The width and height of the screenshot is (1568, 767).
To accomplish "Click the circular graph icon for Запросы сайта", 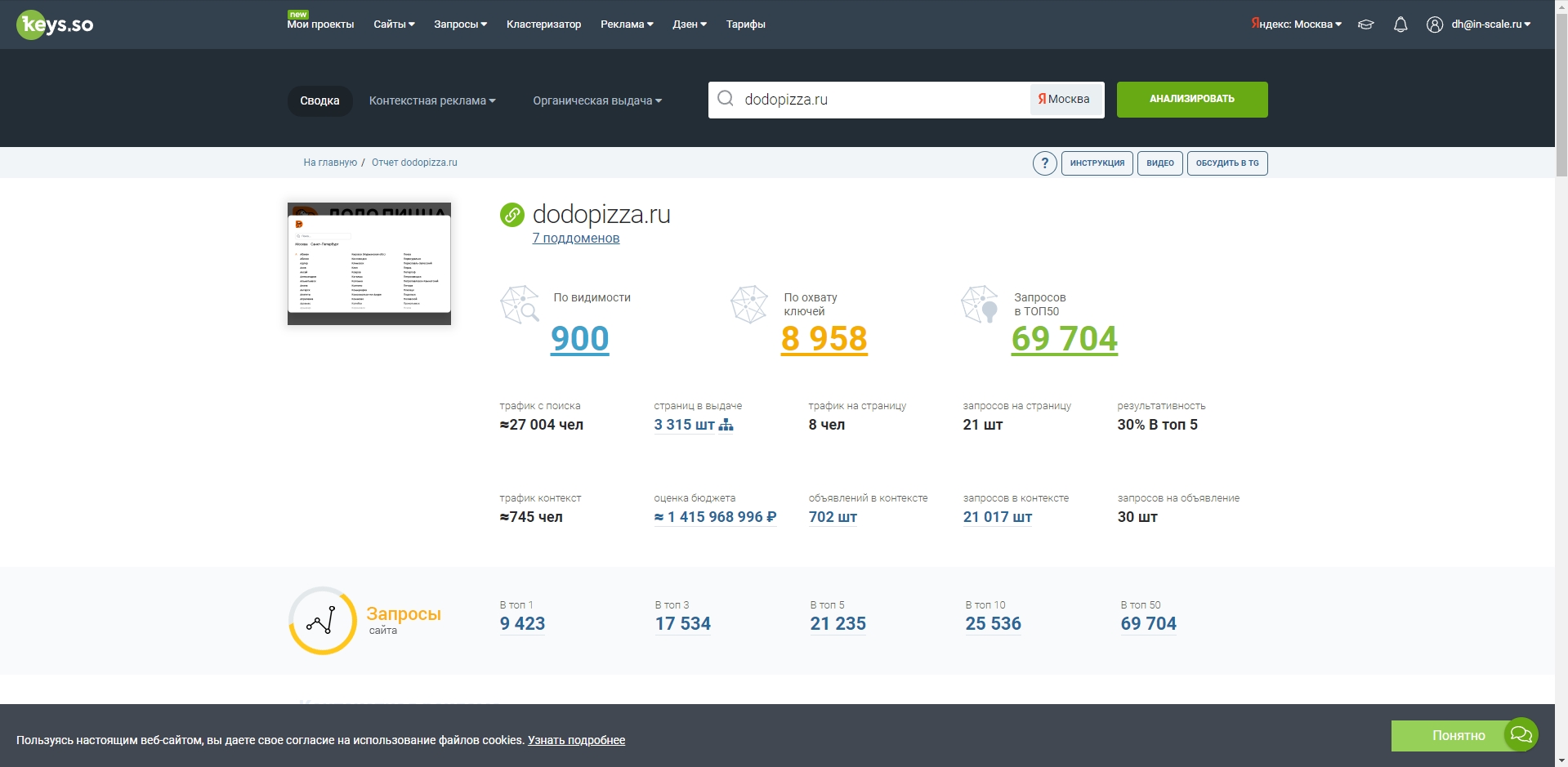I will pos(323,621).
